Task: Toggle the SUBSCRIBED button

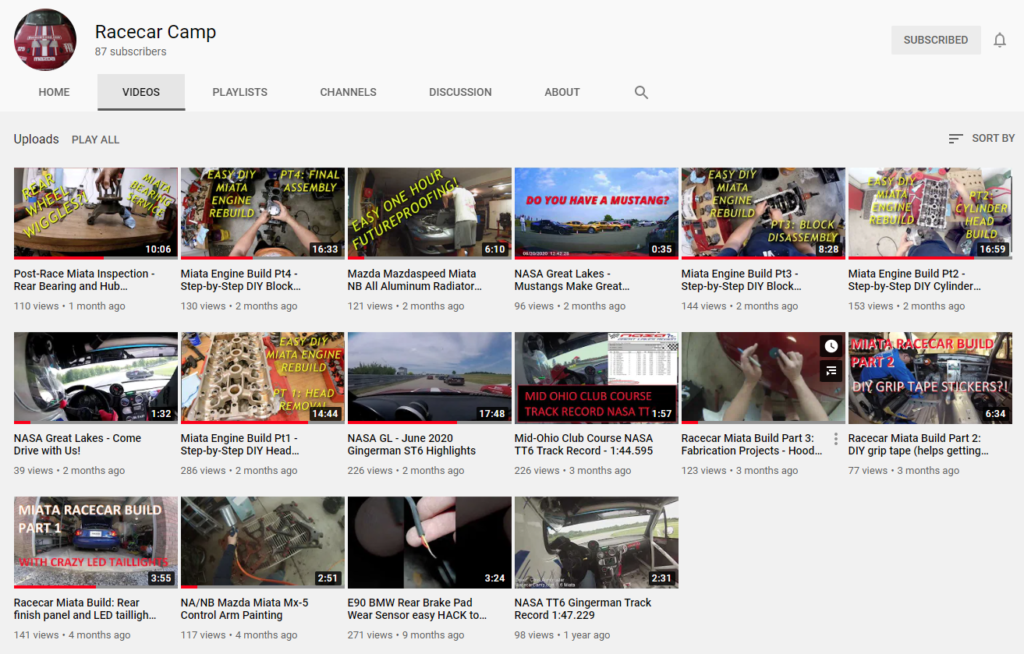Action: (x=936, y=40)
